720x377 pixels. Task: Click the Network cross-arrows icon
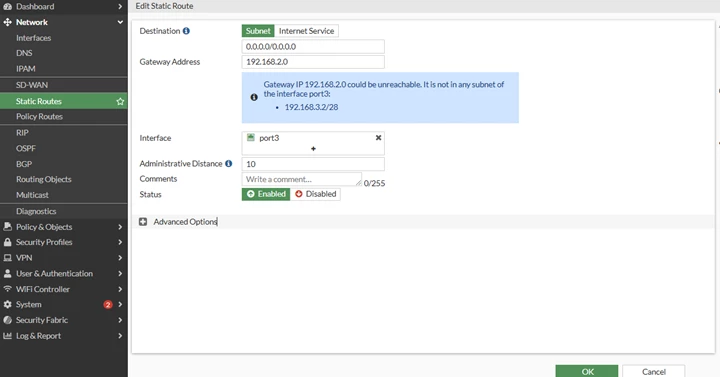pos(7,22)
